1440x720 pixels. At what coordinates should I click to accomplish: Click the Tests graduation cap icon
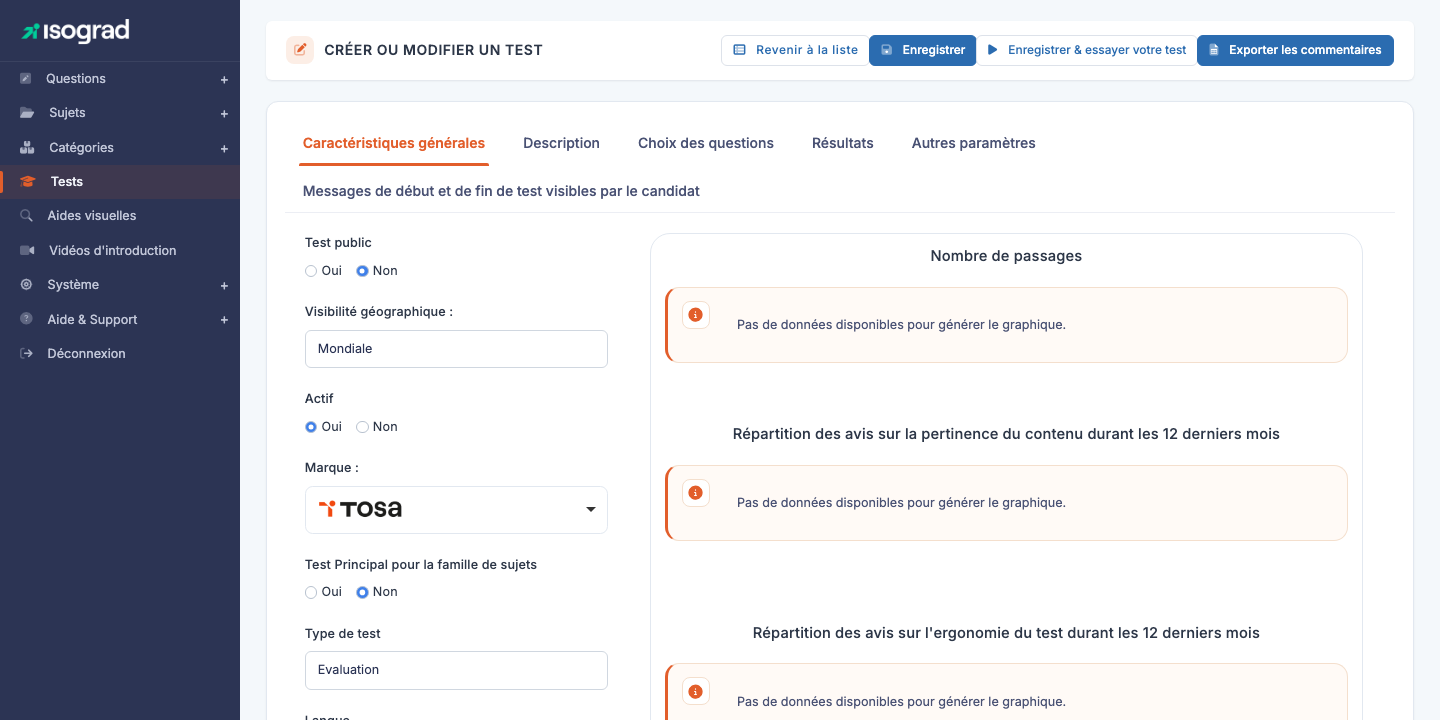[28, 182]
